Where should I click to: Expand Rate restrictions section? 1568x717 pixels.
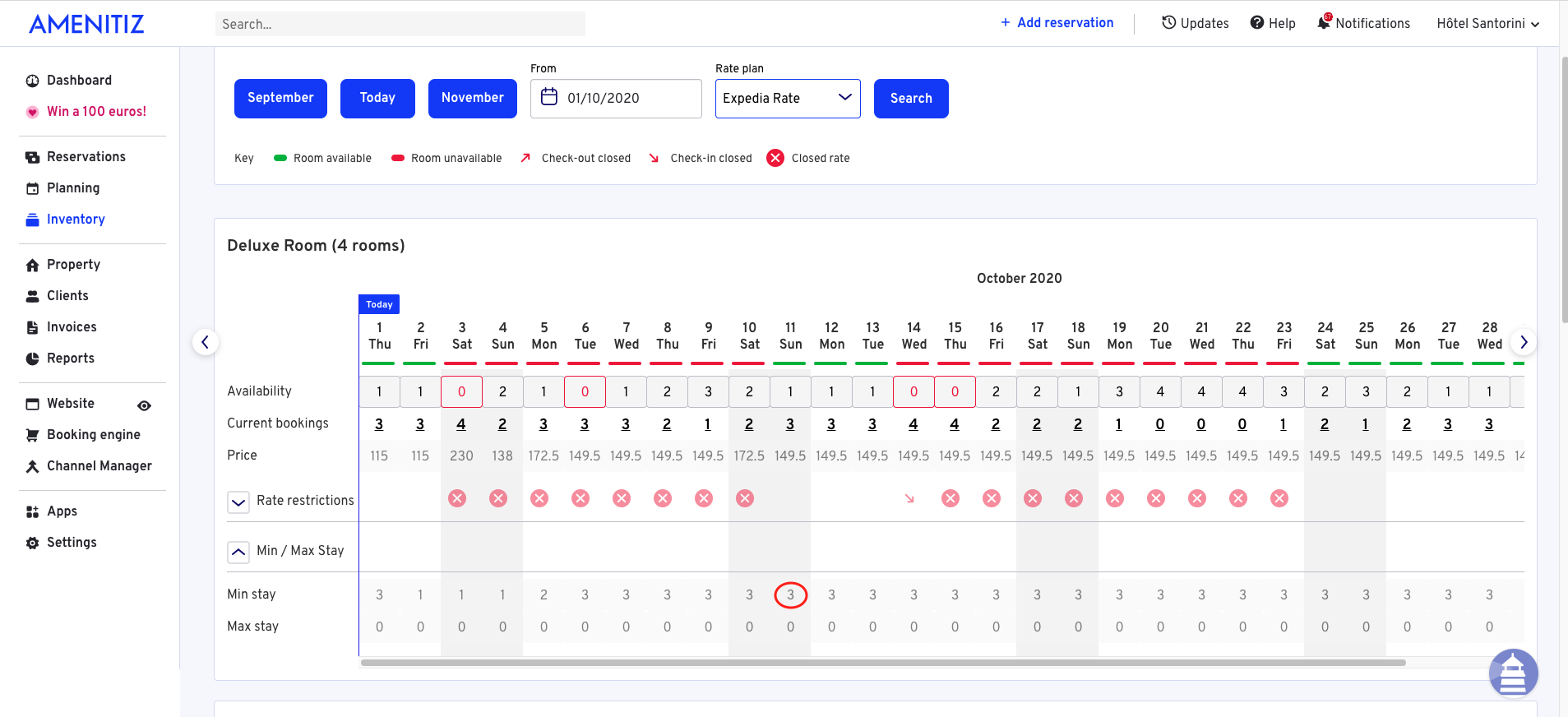[x=238, y=502]
